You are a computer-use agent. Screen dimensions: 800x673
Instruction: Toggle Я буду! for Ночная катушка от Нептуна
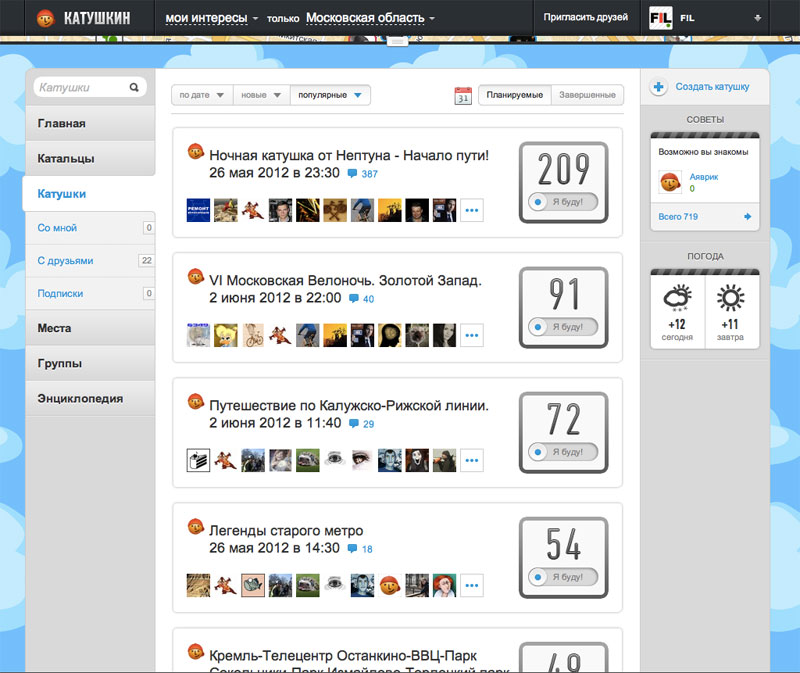click(563, 202)
